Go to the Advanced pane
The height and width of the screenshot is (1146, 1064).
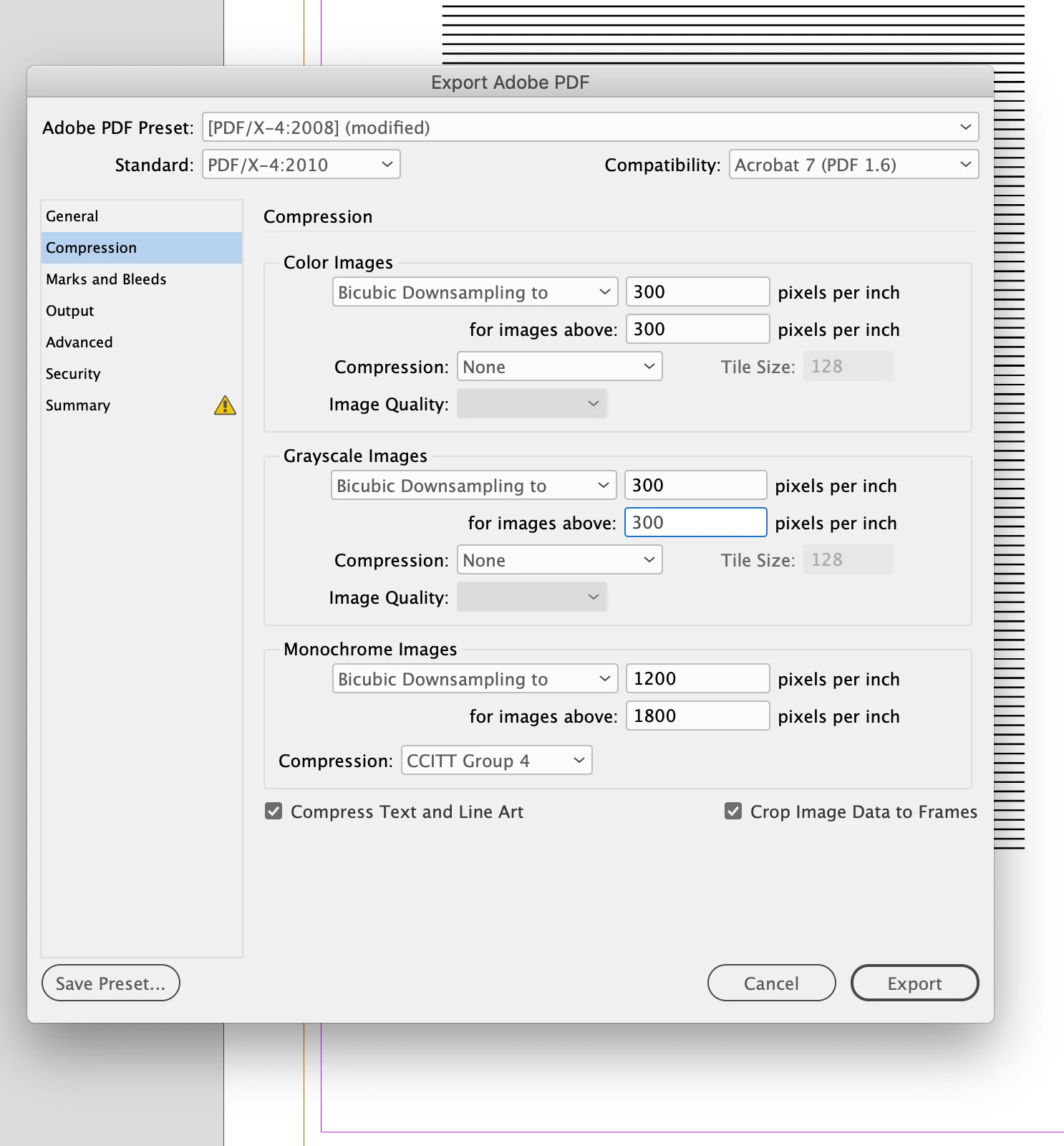pyautogui.click(x=142, y=342)
